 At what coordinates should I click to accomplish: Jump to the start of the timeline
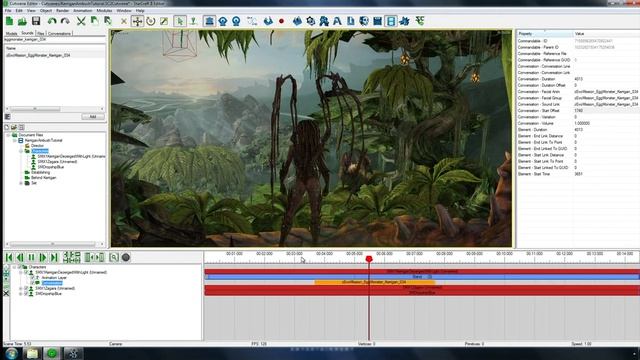[9, 257]
